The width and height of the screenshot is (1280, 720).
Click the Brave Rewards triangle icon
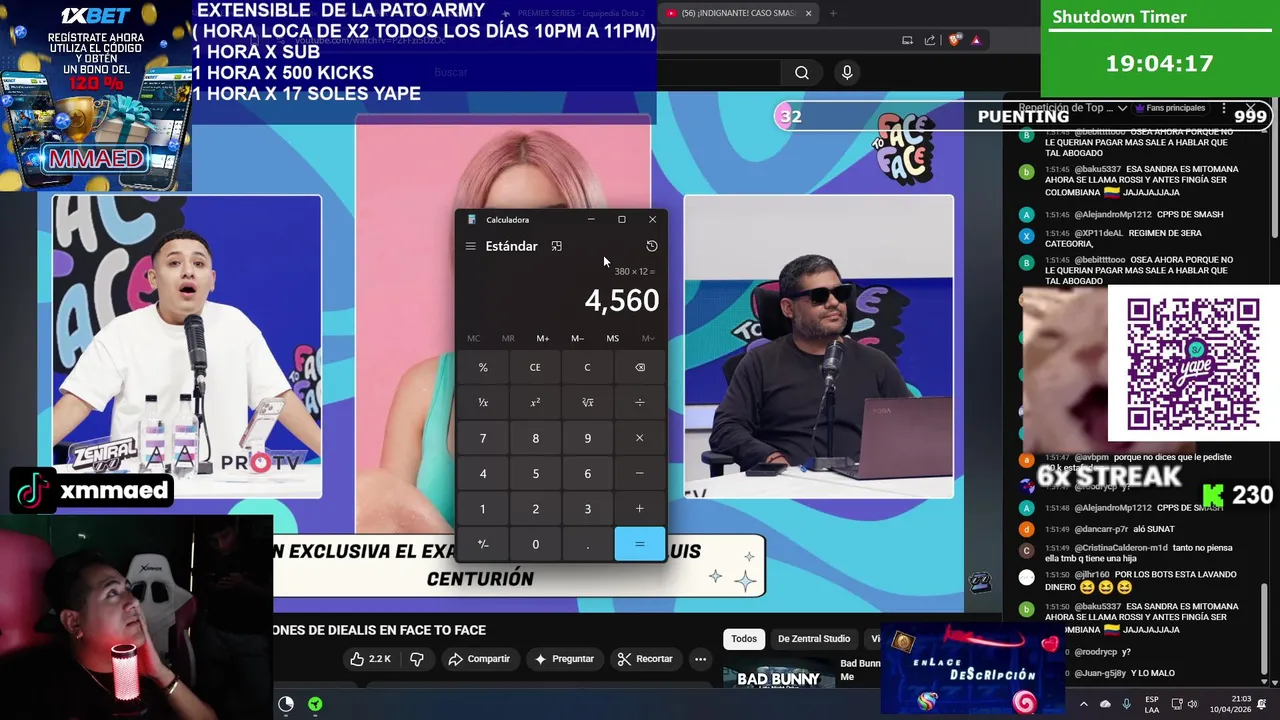tap(976, 40)
